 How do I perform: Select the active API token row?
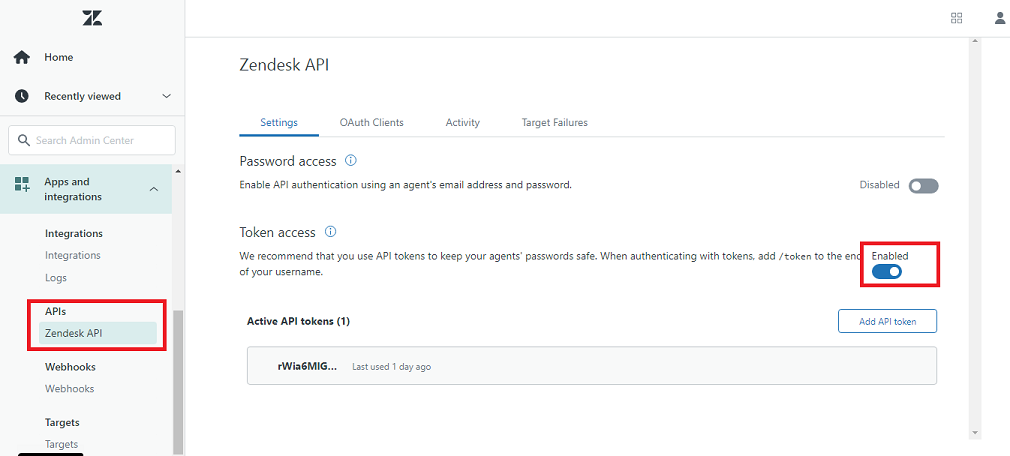591,366
